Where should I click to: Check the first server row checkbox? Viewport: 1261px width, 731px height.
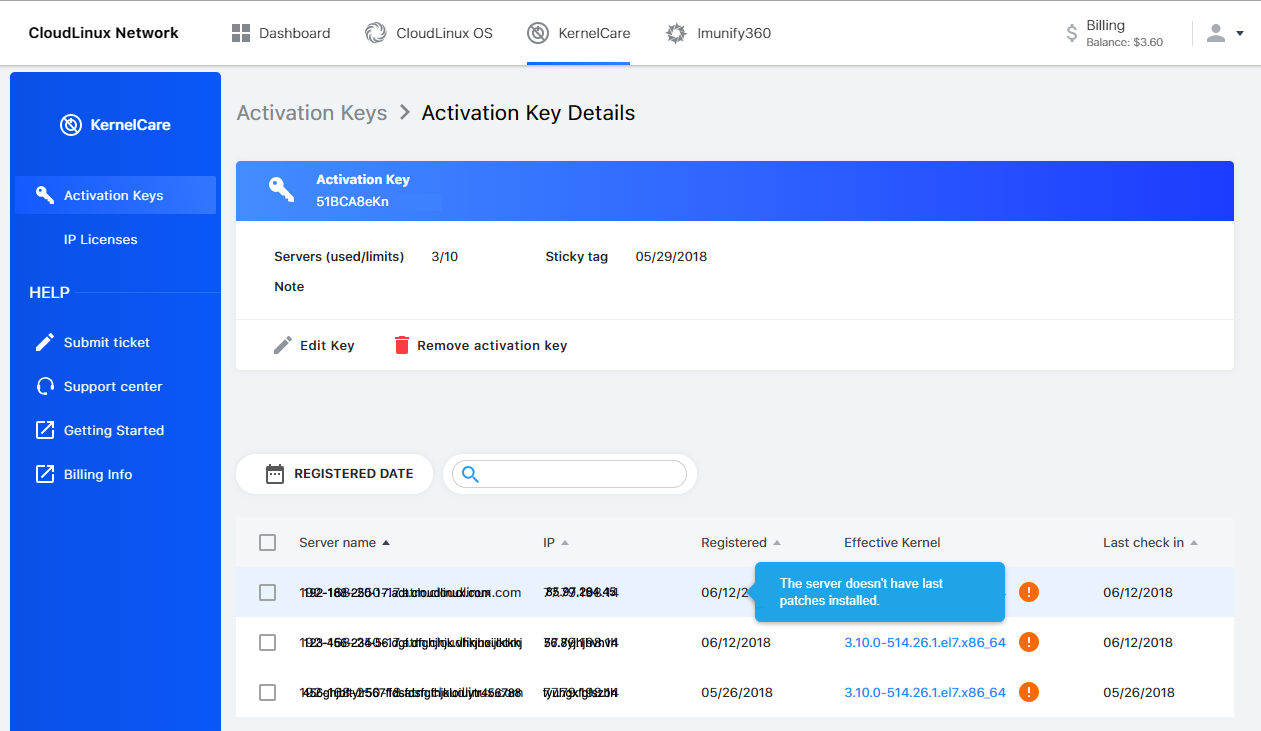click(x=267, y=592)
